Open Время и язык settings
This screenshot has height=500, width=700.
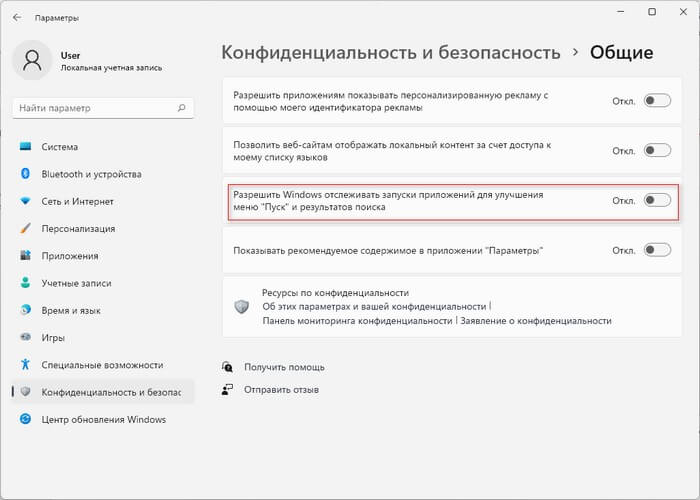(103, 310)
